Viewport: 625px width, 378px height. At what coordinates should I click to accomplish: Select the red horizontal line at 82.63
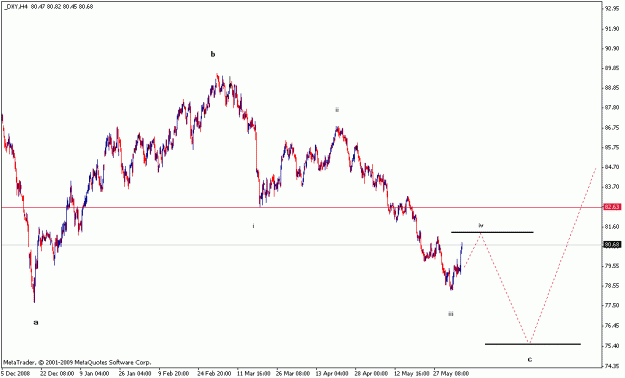pos(301,207)
